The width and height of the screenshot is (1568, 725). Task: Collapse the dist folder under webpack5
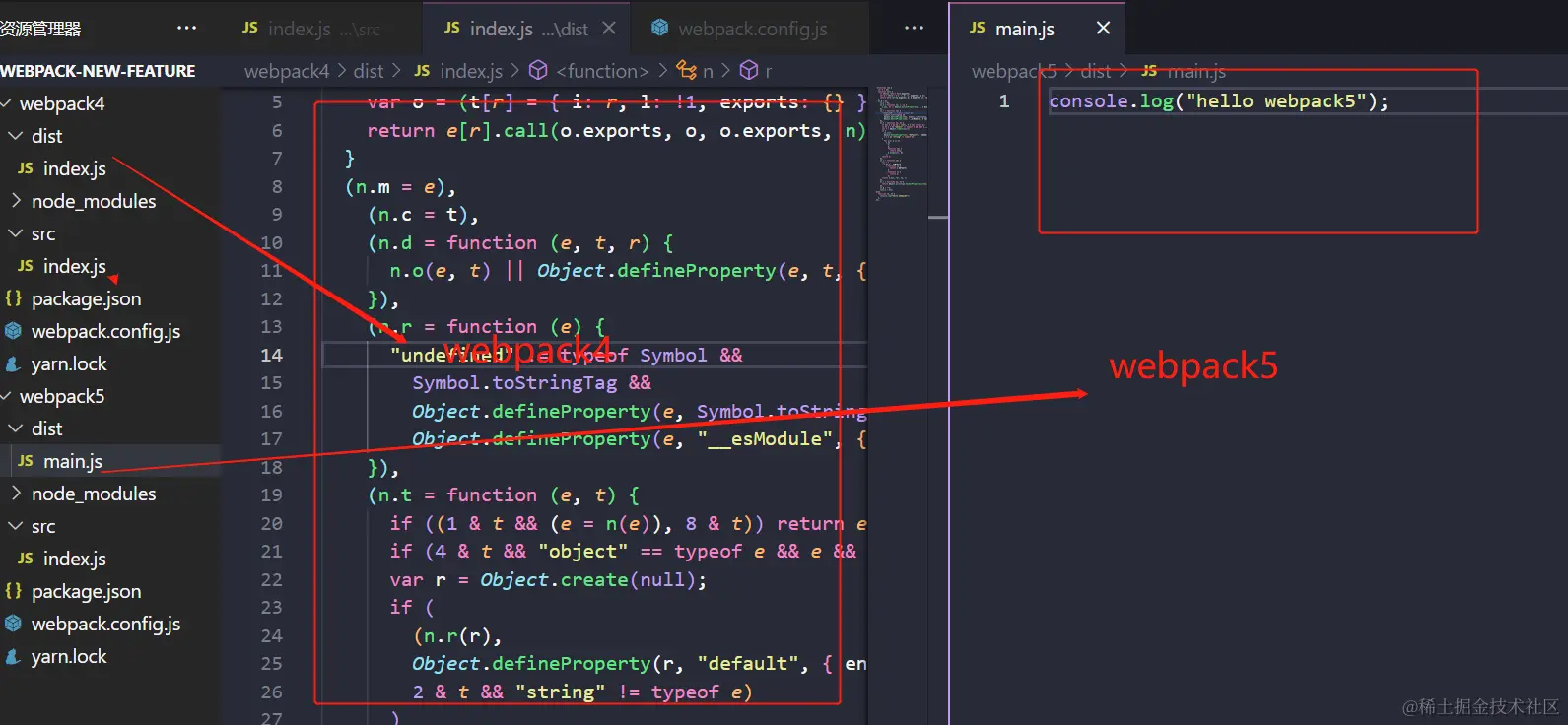click(x=16, y=428)
